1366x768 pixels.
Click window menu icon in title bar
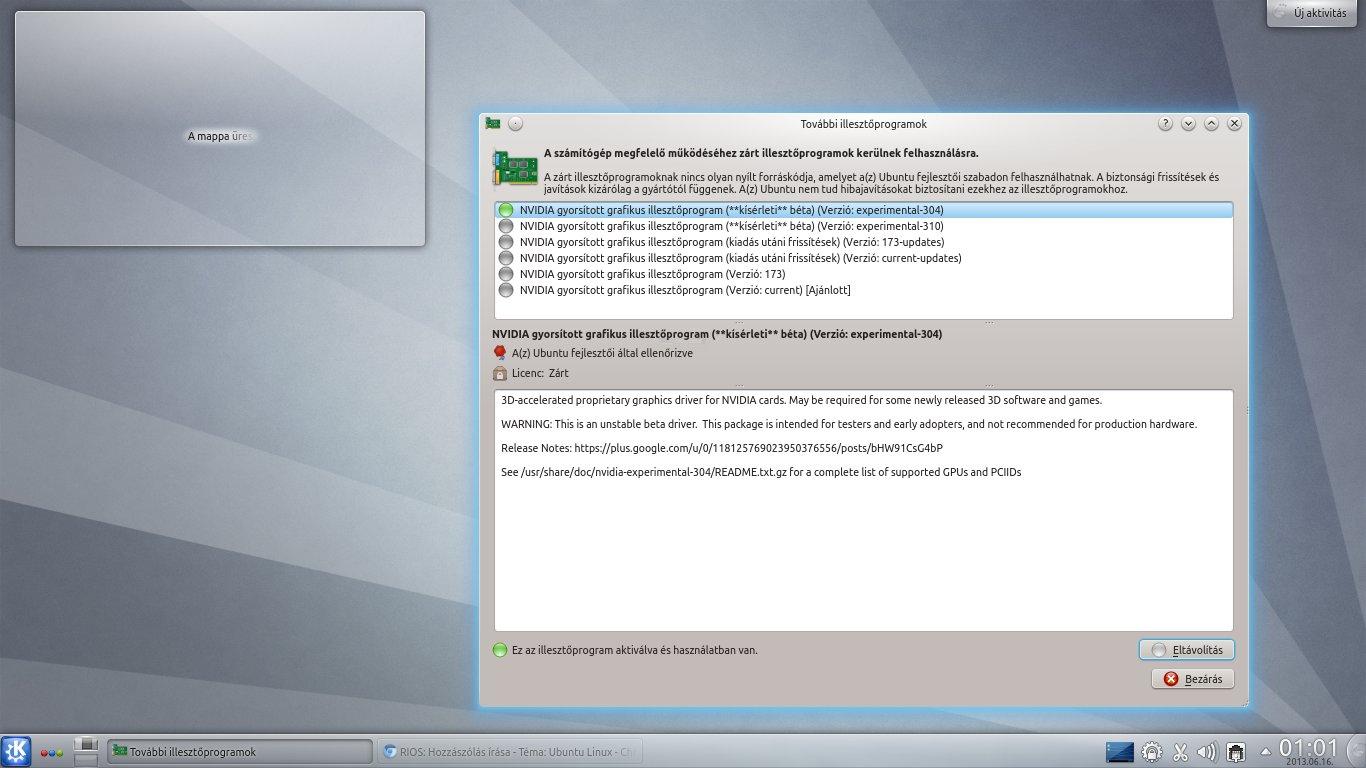point(492,124)
